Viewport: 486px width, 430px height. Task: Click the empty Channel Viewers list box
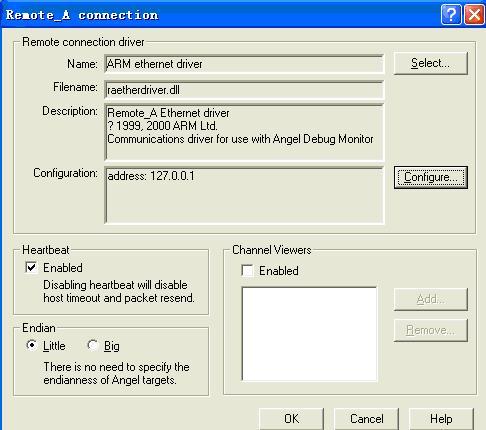309,334
